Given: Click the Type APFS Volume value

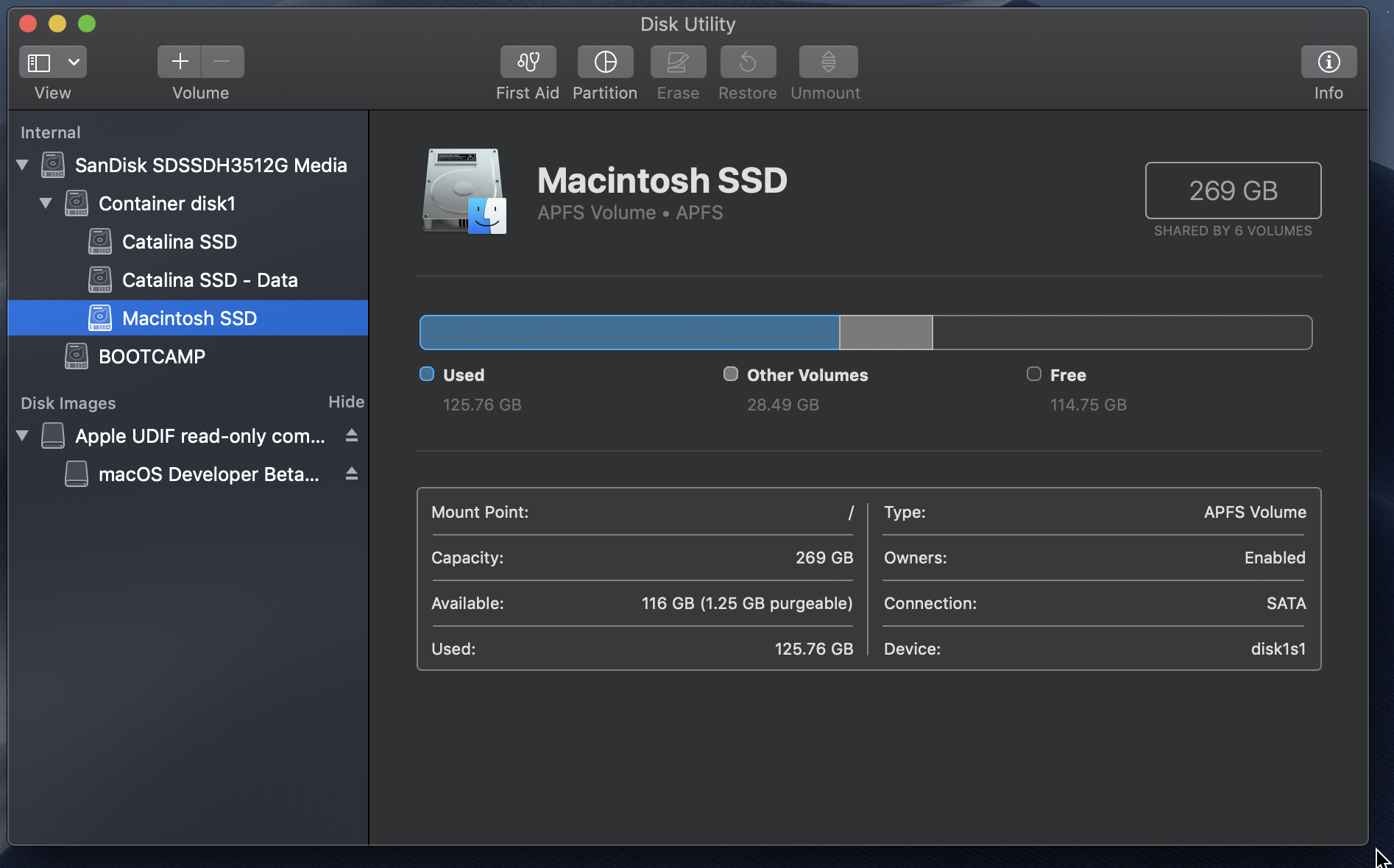Looking at the screenshot, I should (x=1256, y=512).
